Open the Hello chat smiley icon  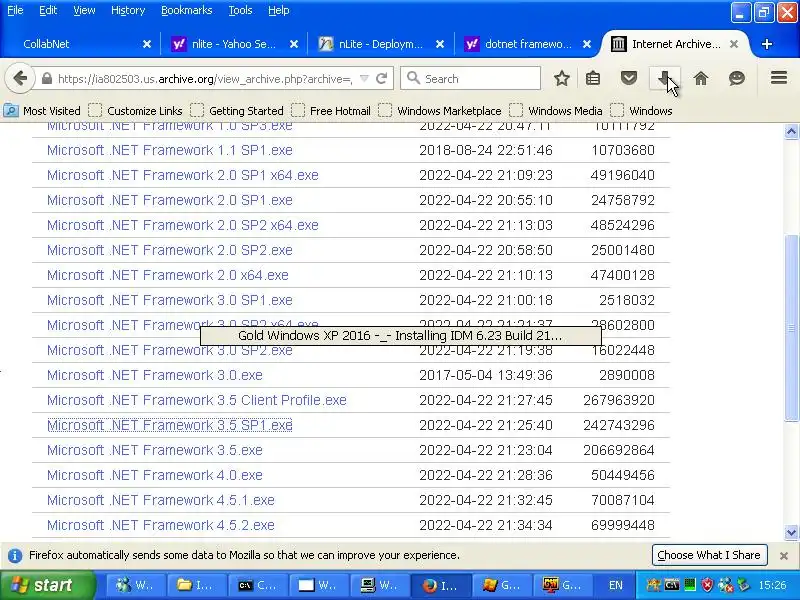tap(737, 79)
